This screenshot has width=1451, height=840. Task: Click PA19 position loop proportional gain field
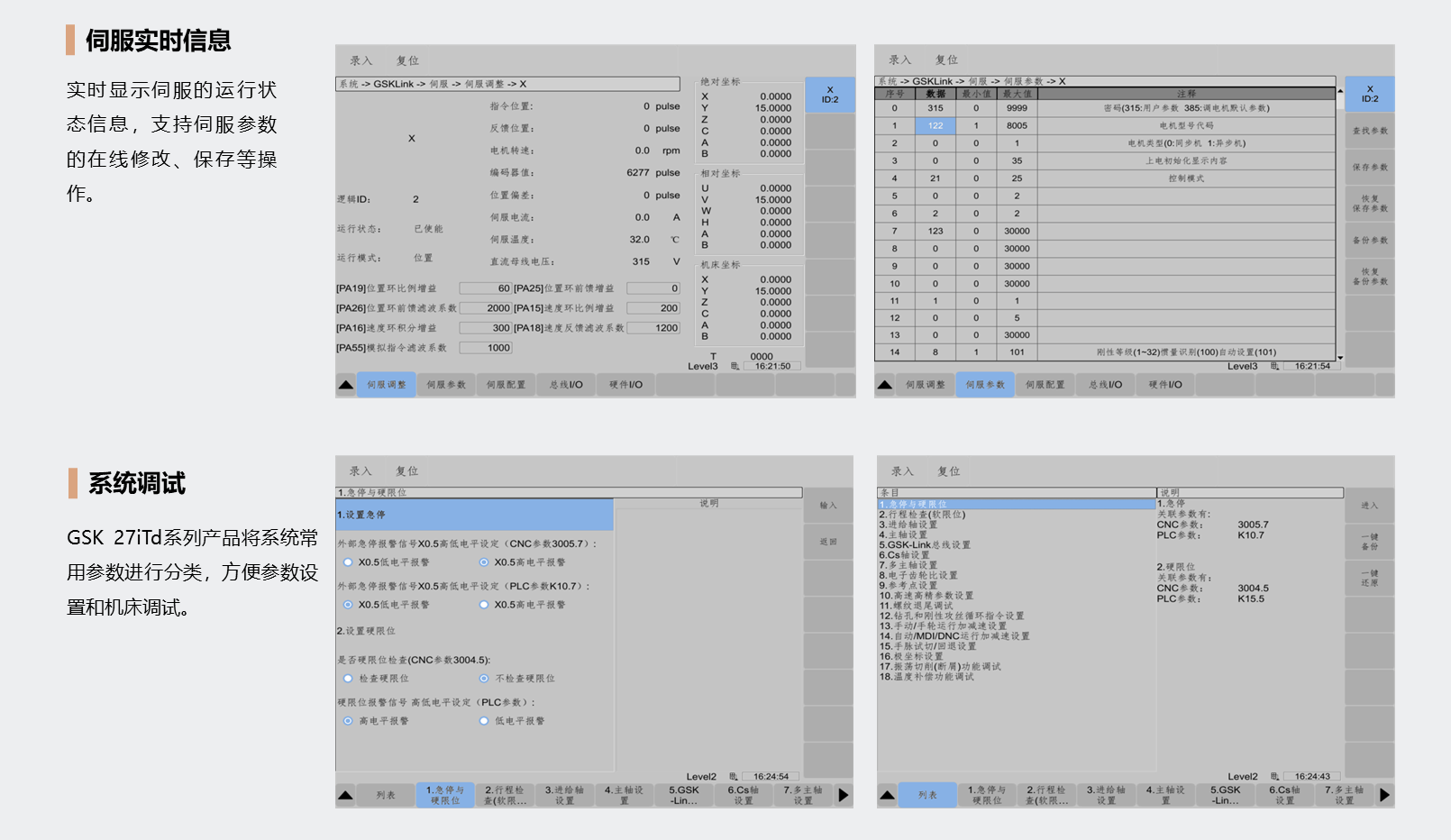click(x=485, y=288)
